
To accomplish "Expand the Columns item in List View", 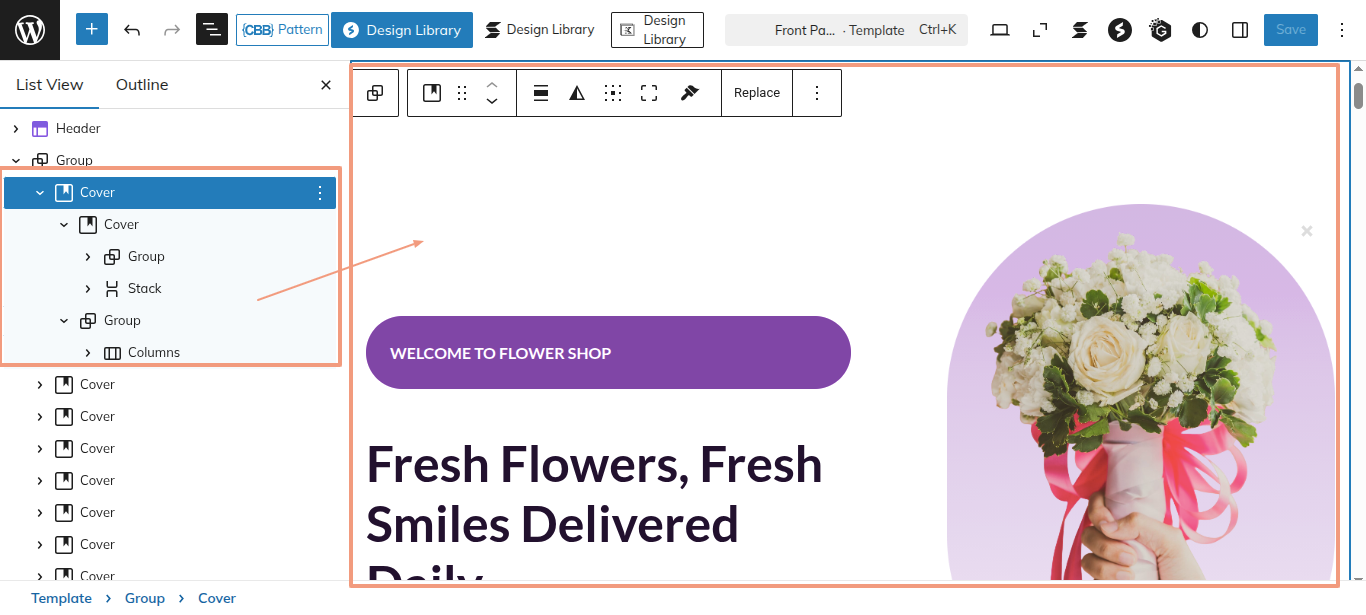I will tap(88, 353).
